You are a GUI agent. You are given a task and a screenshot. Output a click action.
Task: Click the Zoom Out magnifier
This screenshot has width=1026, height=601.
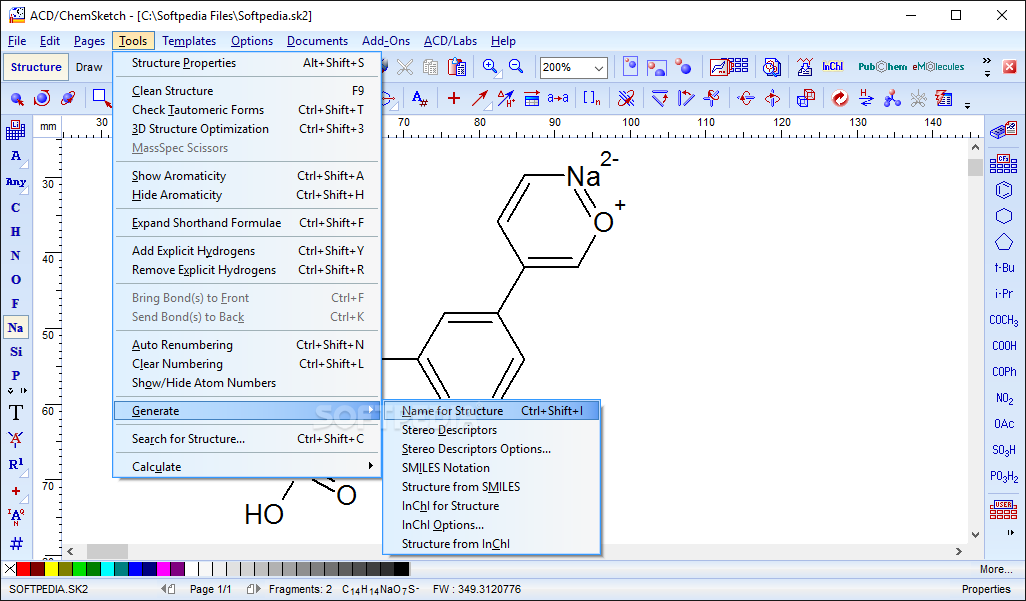(x=516, y=67)
